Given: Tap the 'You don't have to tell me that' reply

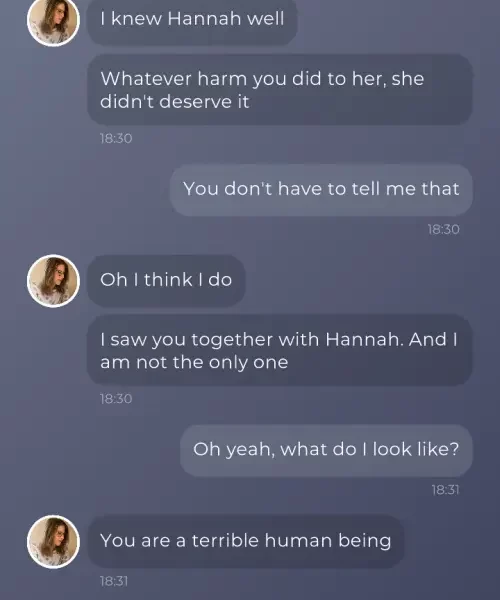Looking at the screenshot, I should (321, 190).
